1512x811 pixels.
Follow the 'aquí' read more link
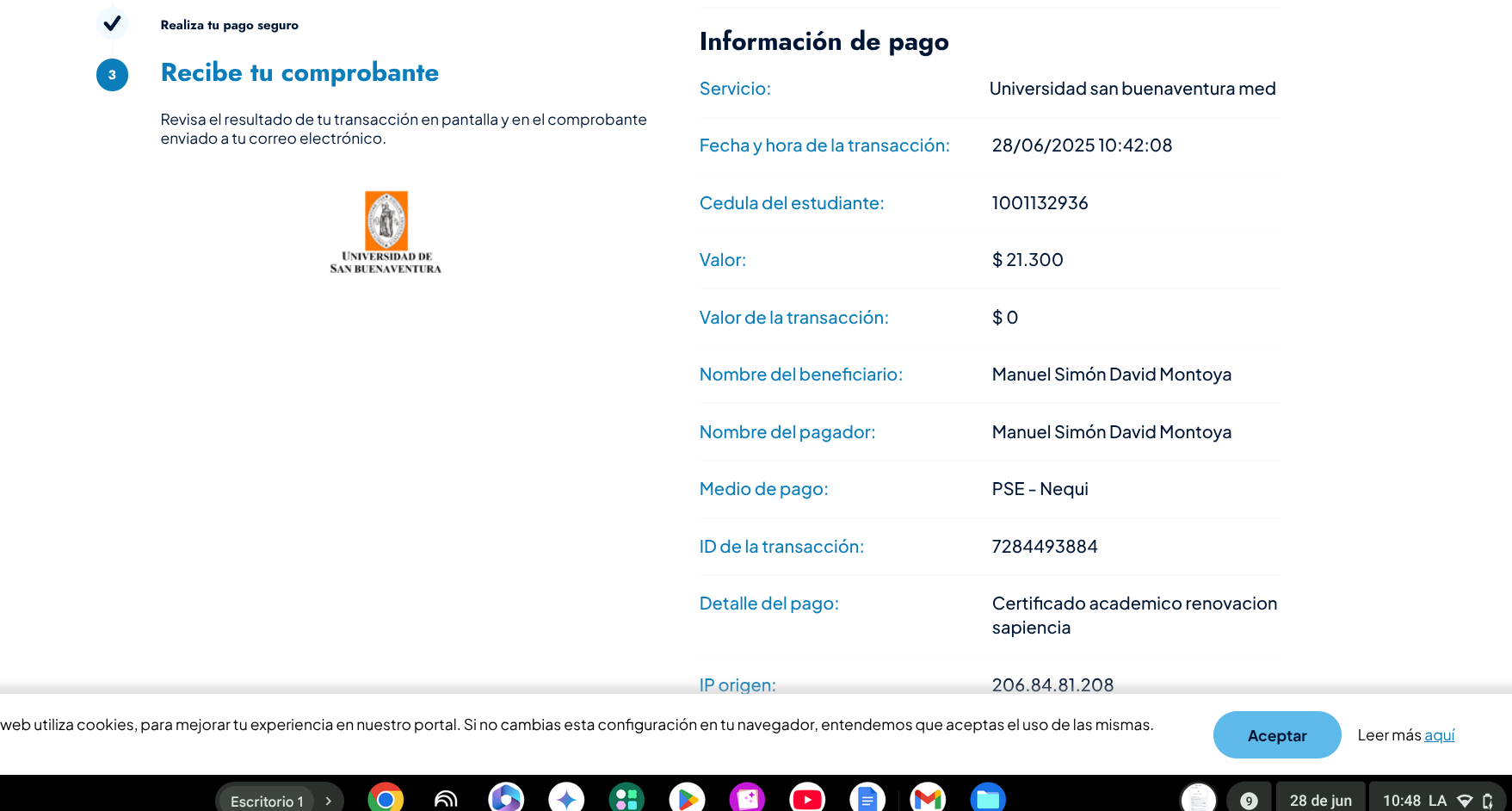(x=1439, y=735)
